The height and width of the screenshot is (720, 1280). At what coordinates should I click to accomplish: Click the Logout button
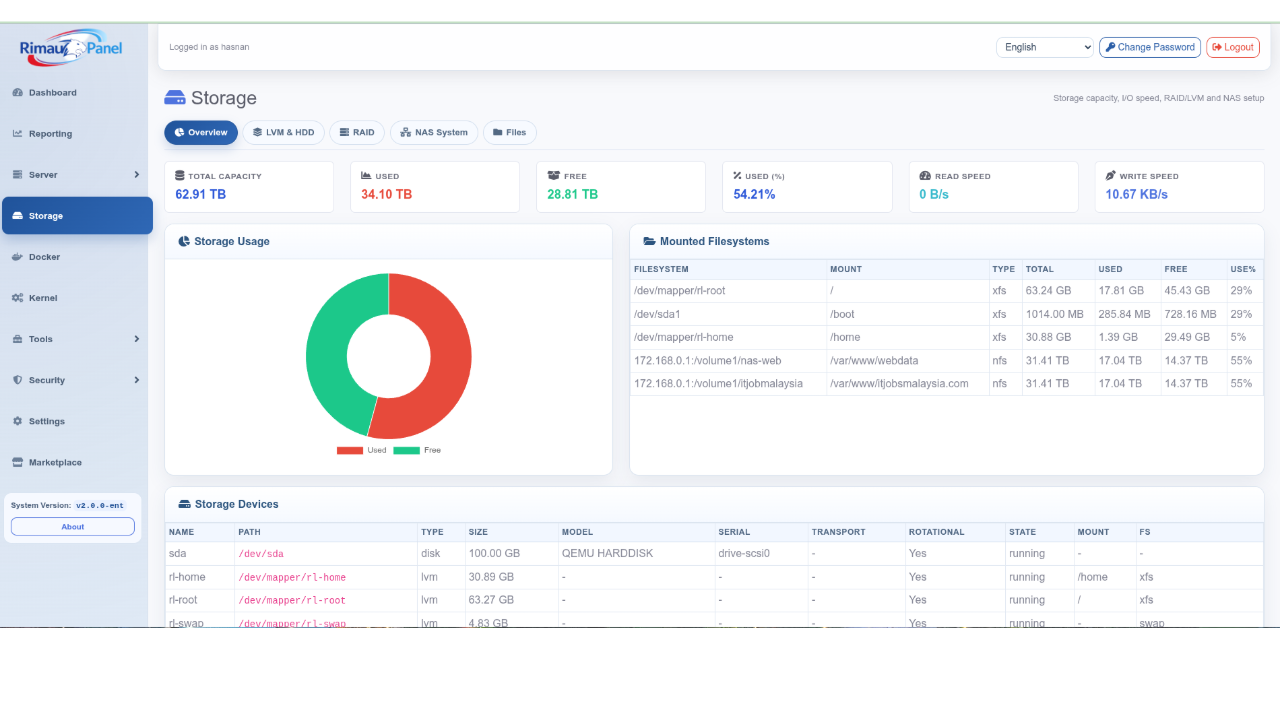click(1232, 47)
